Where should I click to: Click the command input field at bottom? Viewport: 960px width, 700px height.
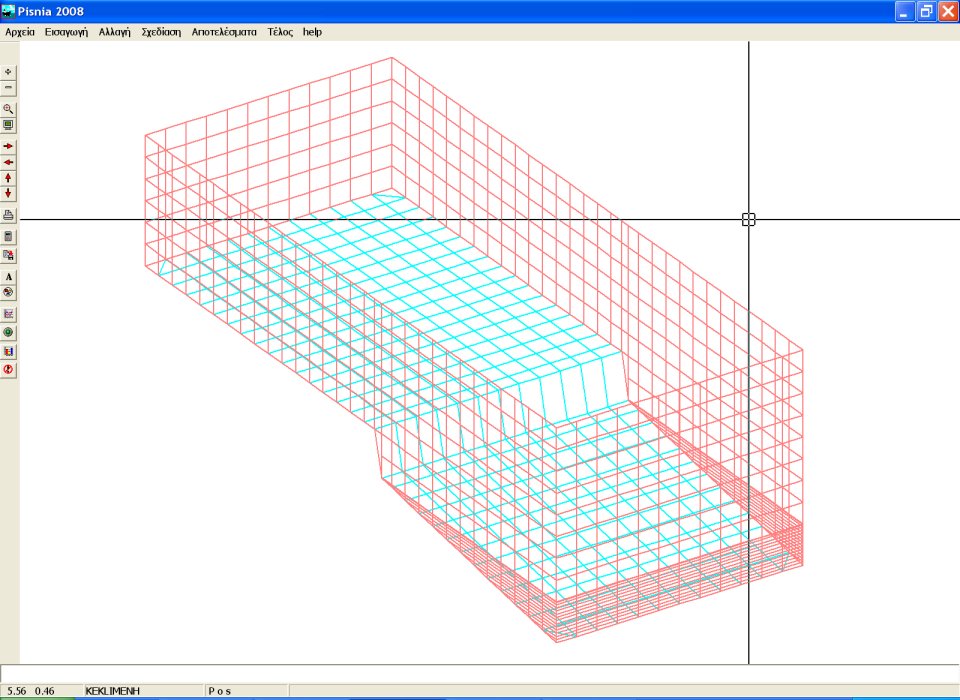480,673
